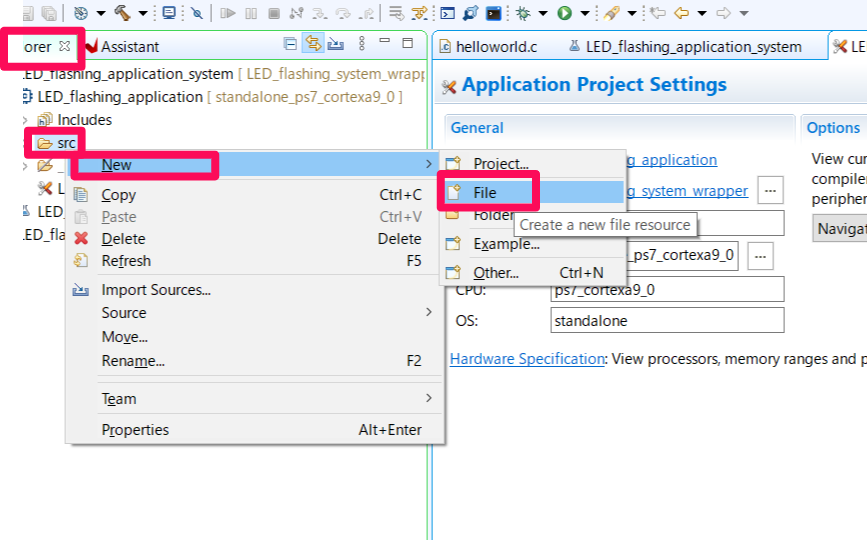Screen dimensions: 867x540
Task: Open the Forward history dropdown arrow
Action: point(744,13)
